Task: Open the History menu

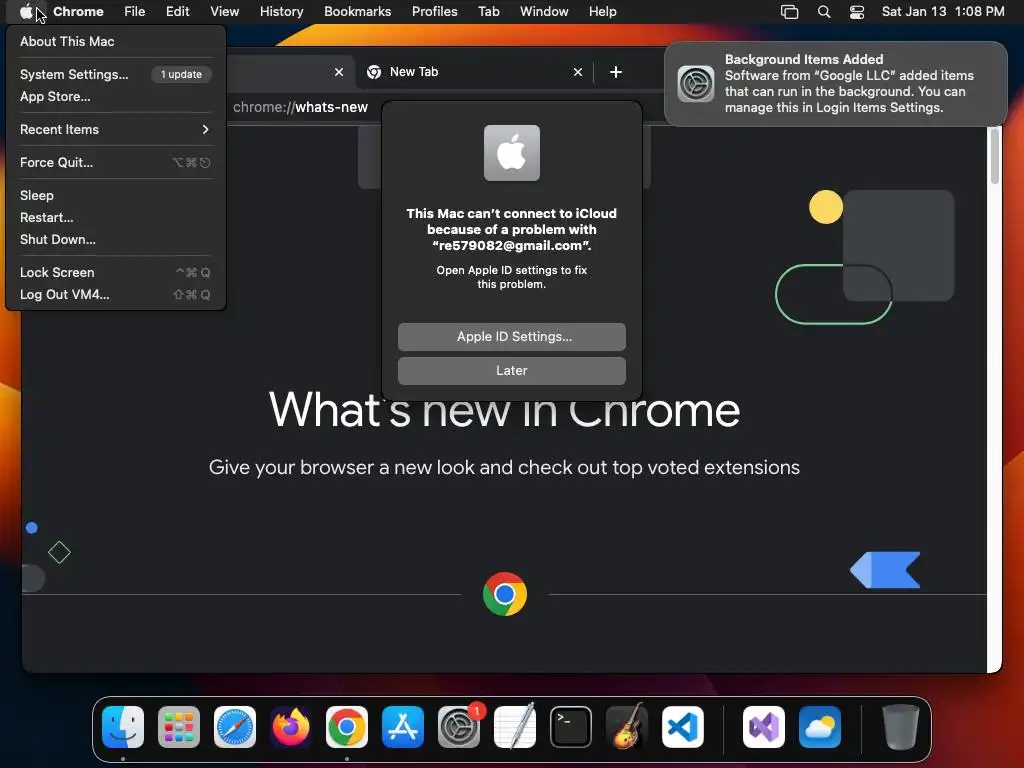Action: coord(281,12)
